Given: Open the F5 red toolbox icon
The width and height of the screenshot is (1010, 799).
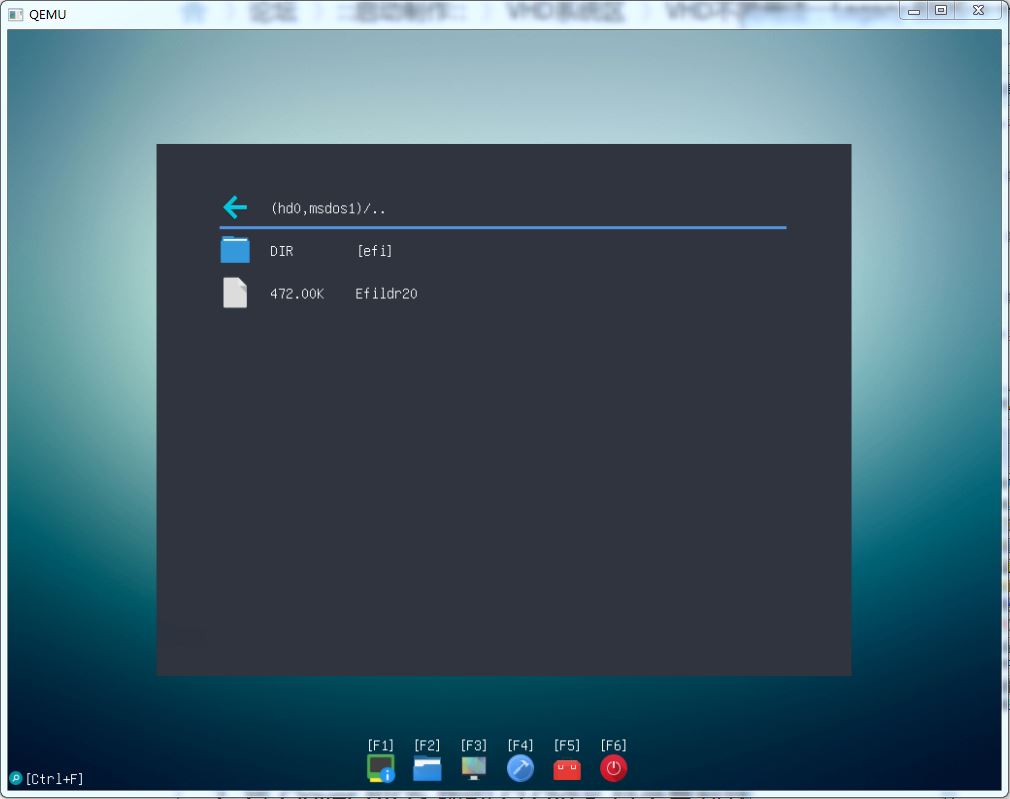Looking at the screenshot, I should 567,768.
